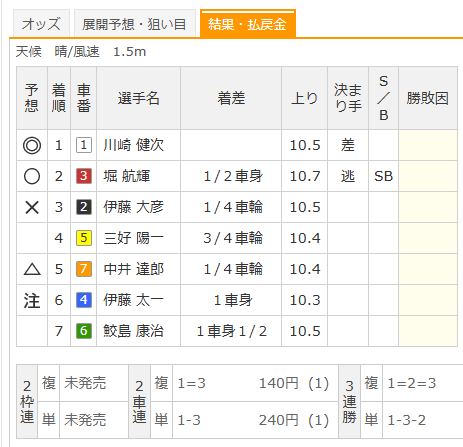Screen dimensions: 463x447
Task: Click 2車連 単 result 1-3
Action: [x=189, y=420]
